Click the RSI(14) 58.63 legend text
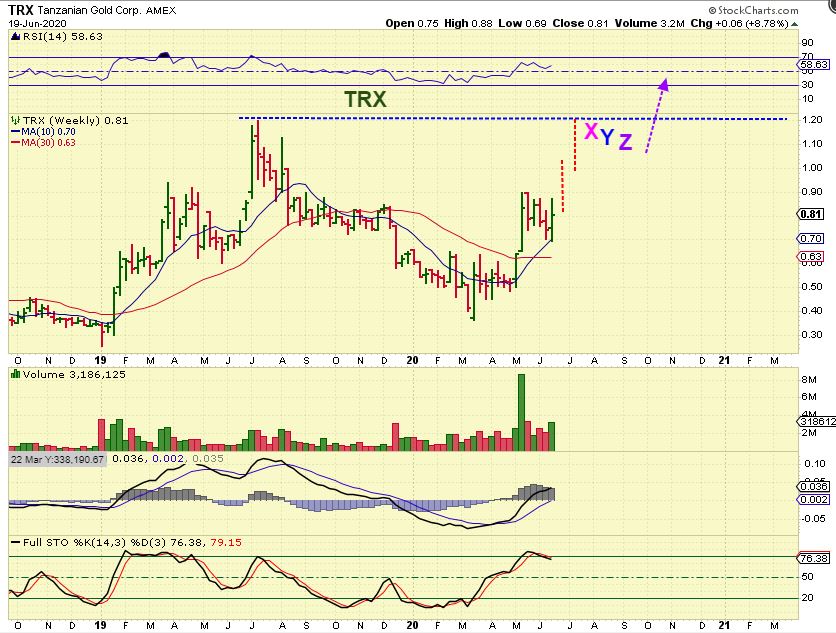Viewport: 836px width, 633px height. (62, 37)
